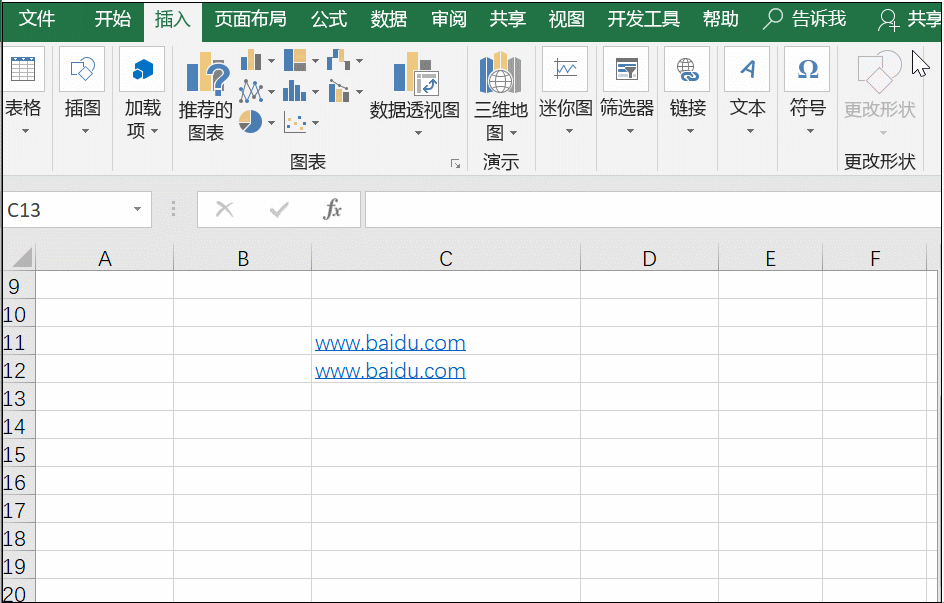Image resolution: width=944 pixels, height=603 pixels.
Task: Select row 15 header
Action: click(x=18, y=454)
